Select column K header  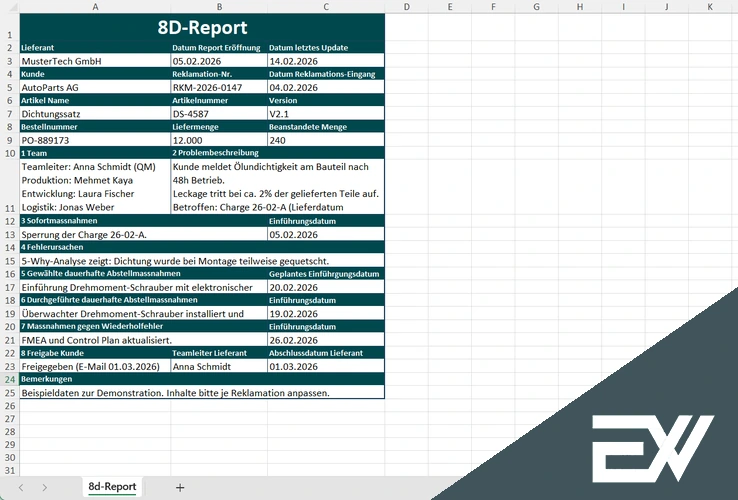click(x=710, y=7)
